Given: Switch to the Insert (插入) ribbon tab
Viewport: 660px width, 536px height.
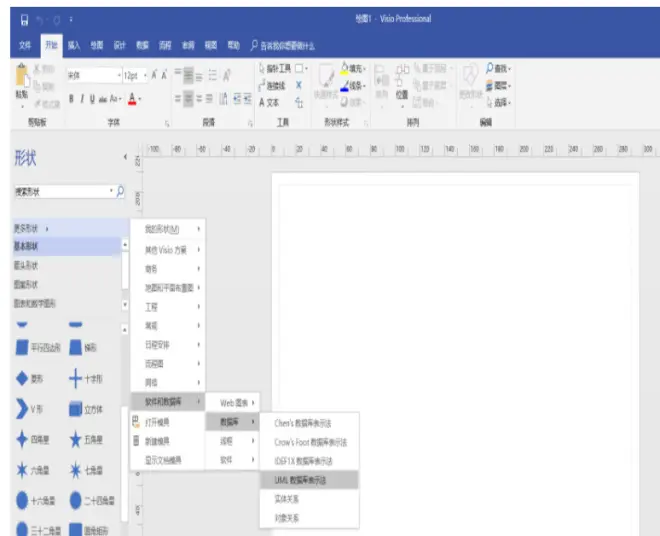Looking at the screenshot, I should (73, 45).
